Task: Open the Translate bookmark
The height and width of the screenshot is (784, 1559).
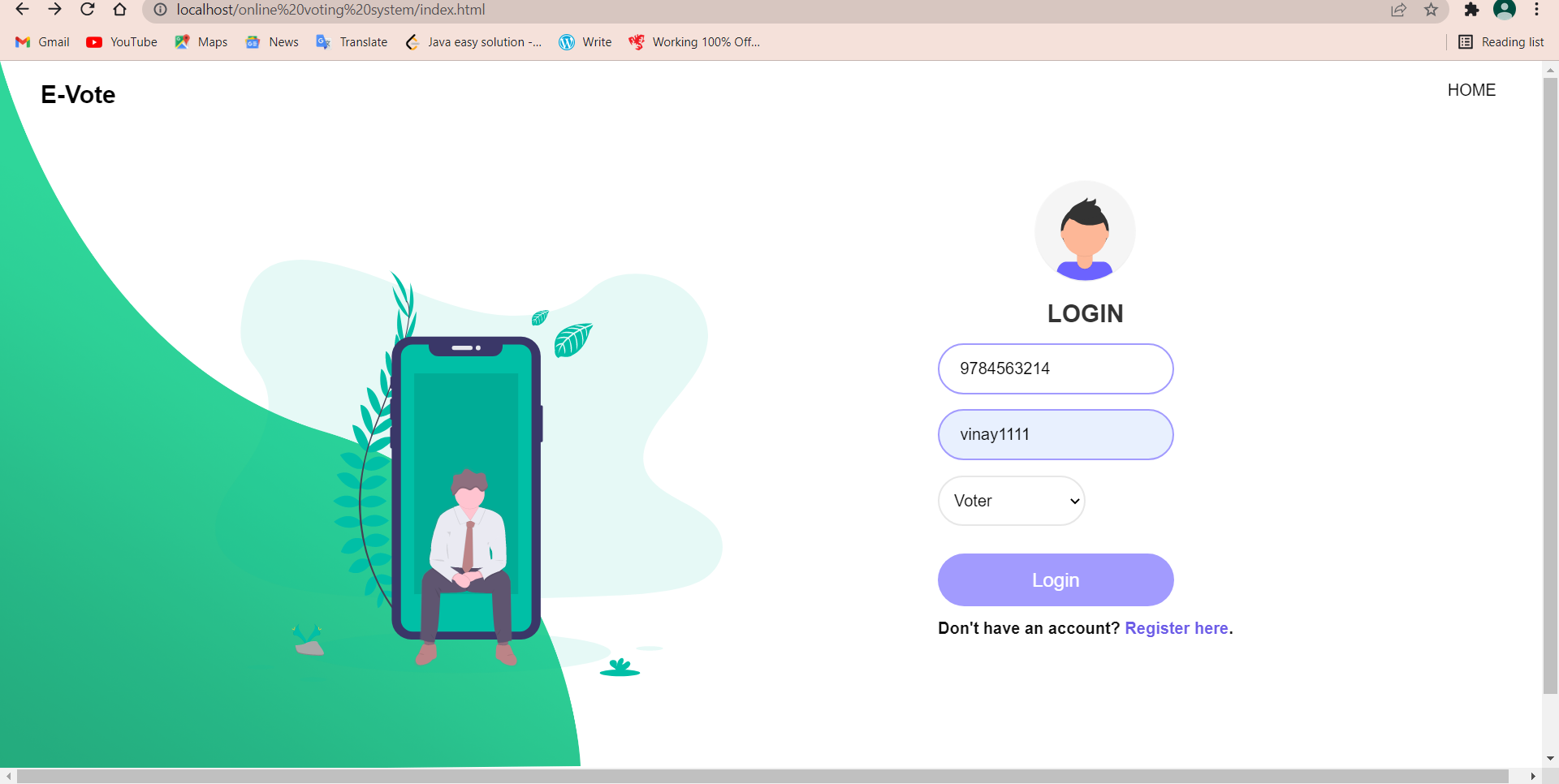Action: click(x=351, y=42)
